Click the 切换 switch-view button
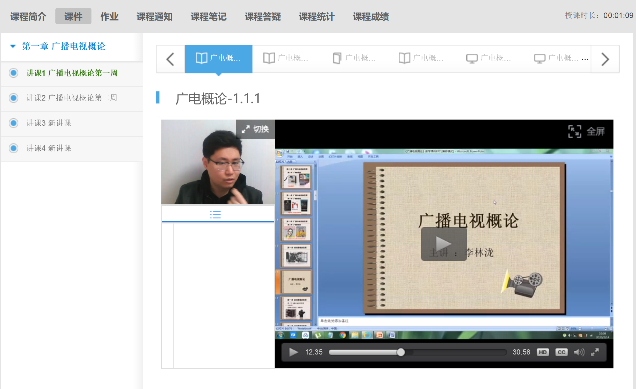The height and width of the screenshot is (389, 636). [x=256, y=129]
